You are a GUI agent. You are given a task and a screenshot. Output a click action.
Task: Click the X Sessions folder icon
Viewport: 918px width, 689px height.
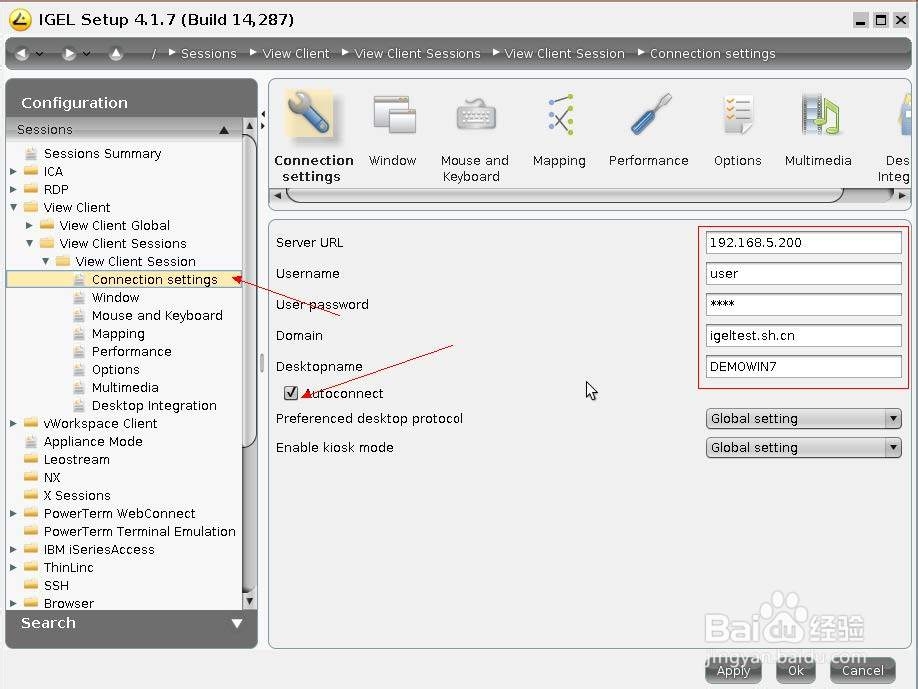31,495
